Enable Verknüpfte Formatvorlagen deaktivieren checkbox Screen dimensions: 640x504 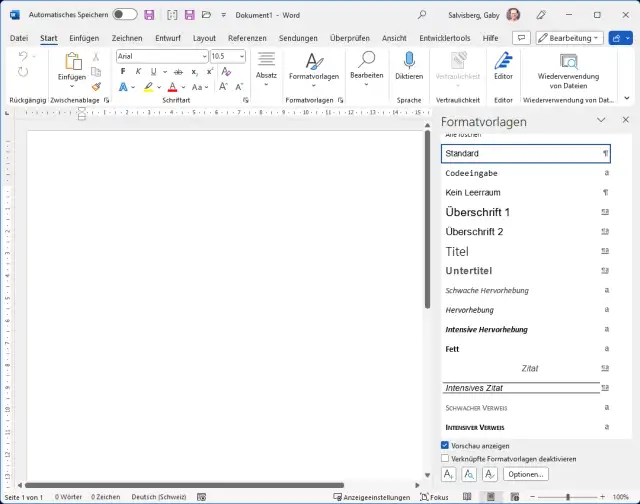(x=445, y=458)
